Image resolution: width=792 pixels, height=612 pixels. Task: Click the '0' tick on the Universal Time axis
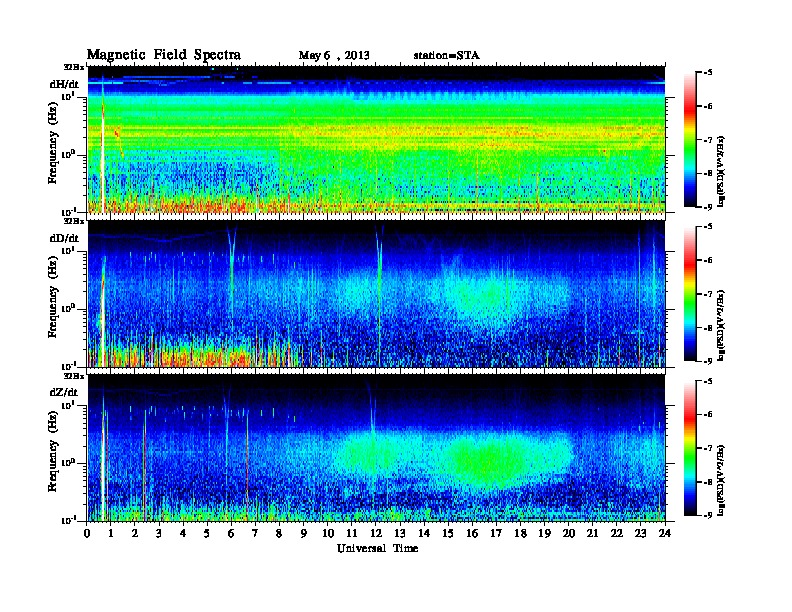click(x=87, y=534)
